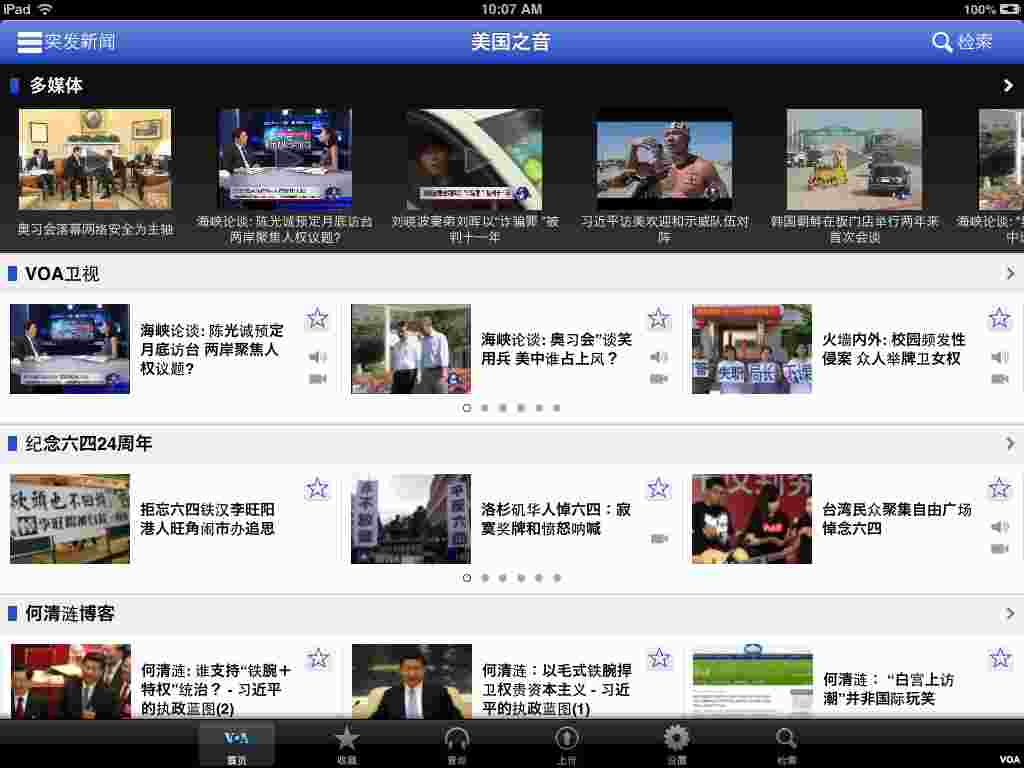1024x768 pixels.
Task: Tap the video camera icon beside 火墙内外 story
Action: pyautogui.click(x=1001, y=378)
